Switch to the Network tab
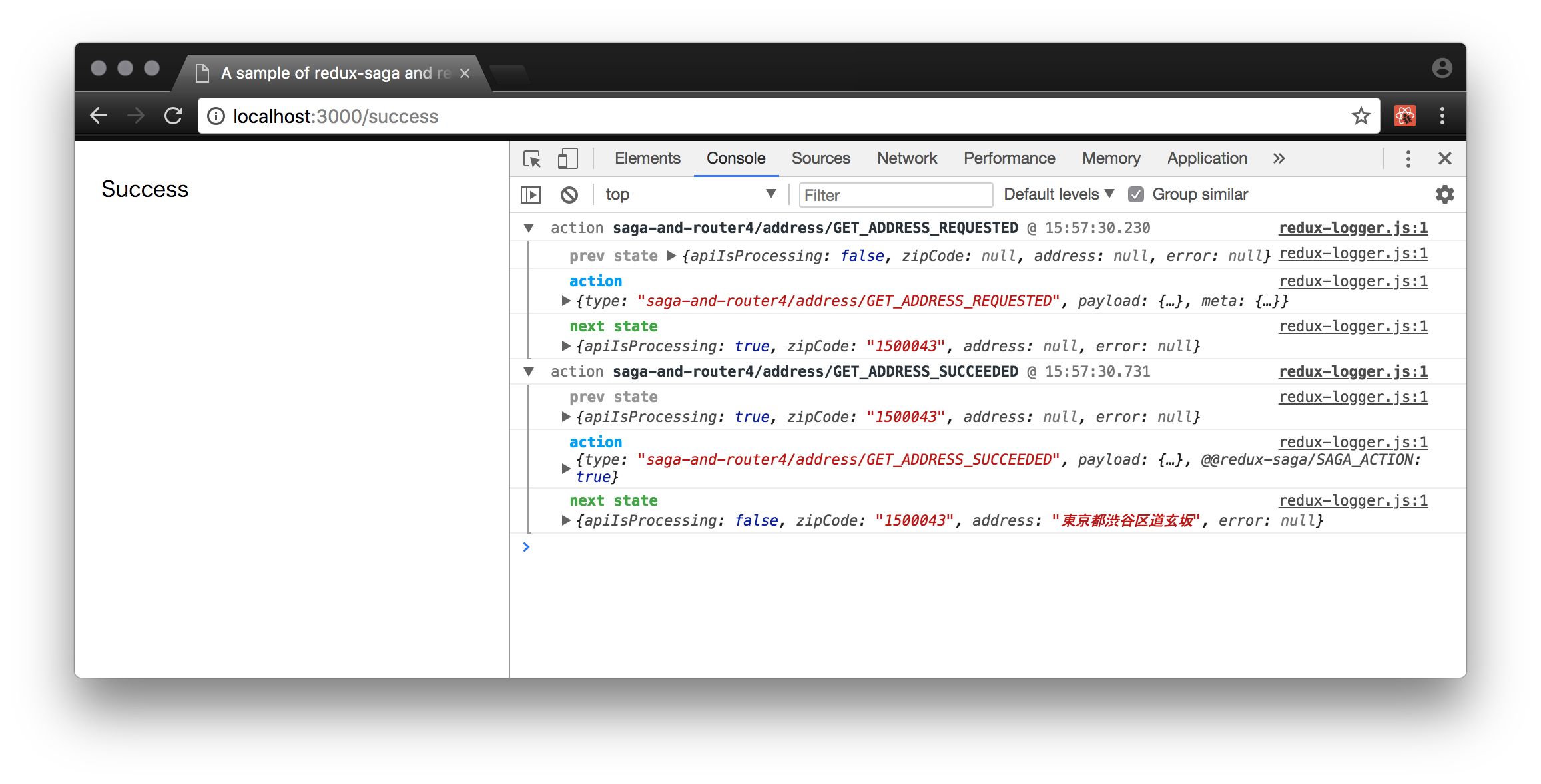The width and height of the screenshot is (1541, 784). click(x=906, y=158)
